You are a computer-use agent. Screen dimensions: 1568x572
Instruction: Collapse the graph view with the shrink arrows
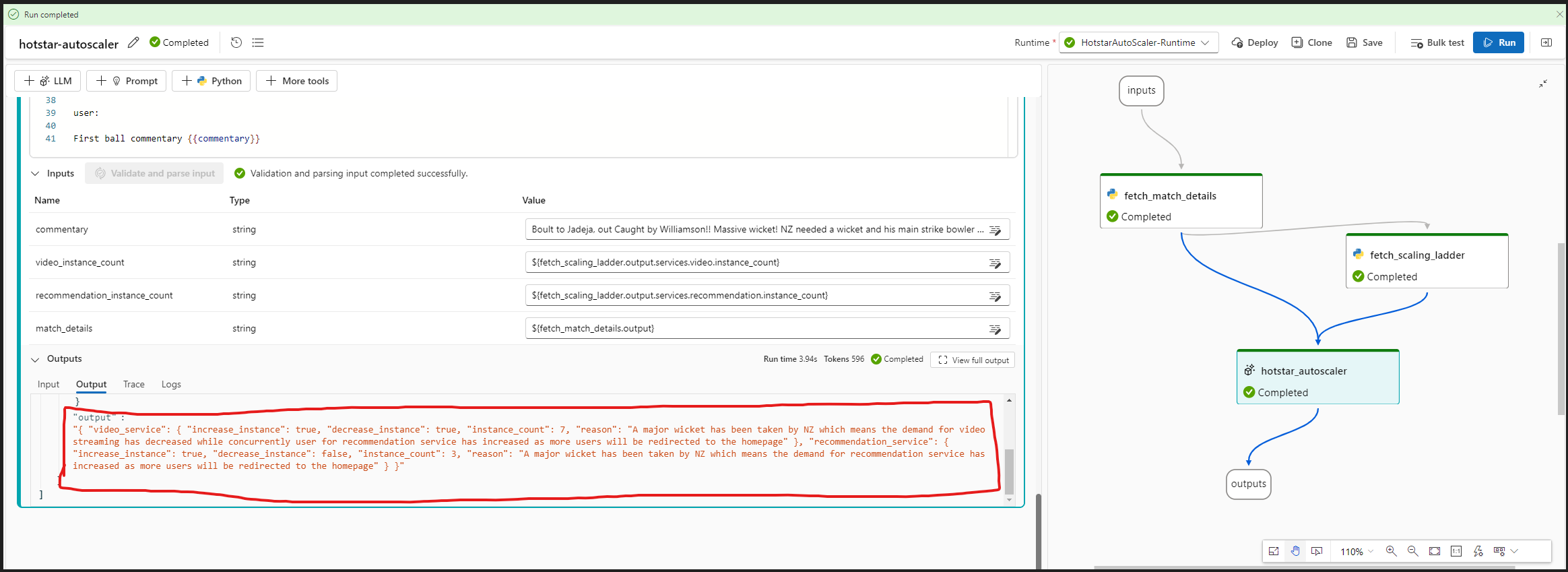click(x=1543, y=84)
